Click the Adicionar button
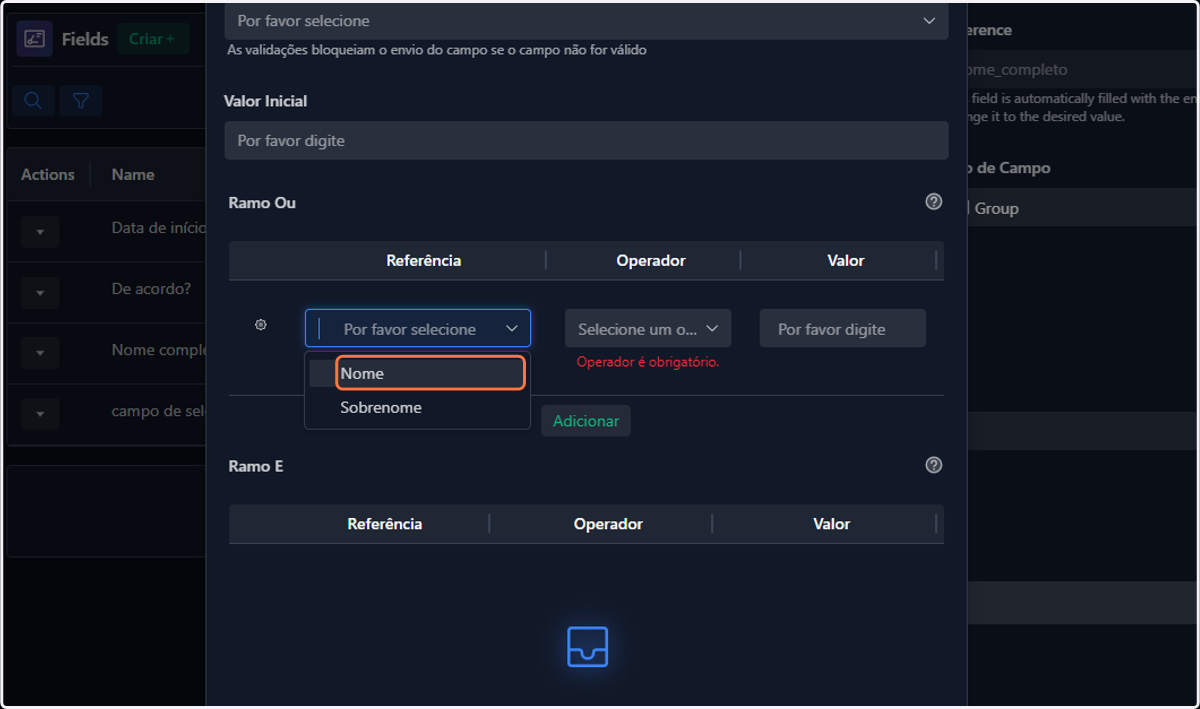Screen dimensions: 1200x709 tap(586, 421)
